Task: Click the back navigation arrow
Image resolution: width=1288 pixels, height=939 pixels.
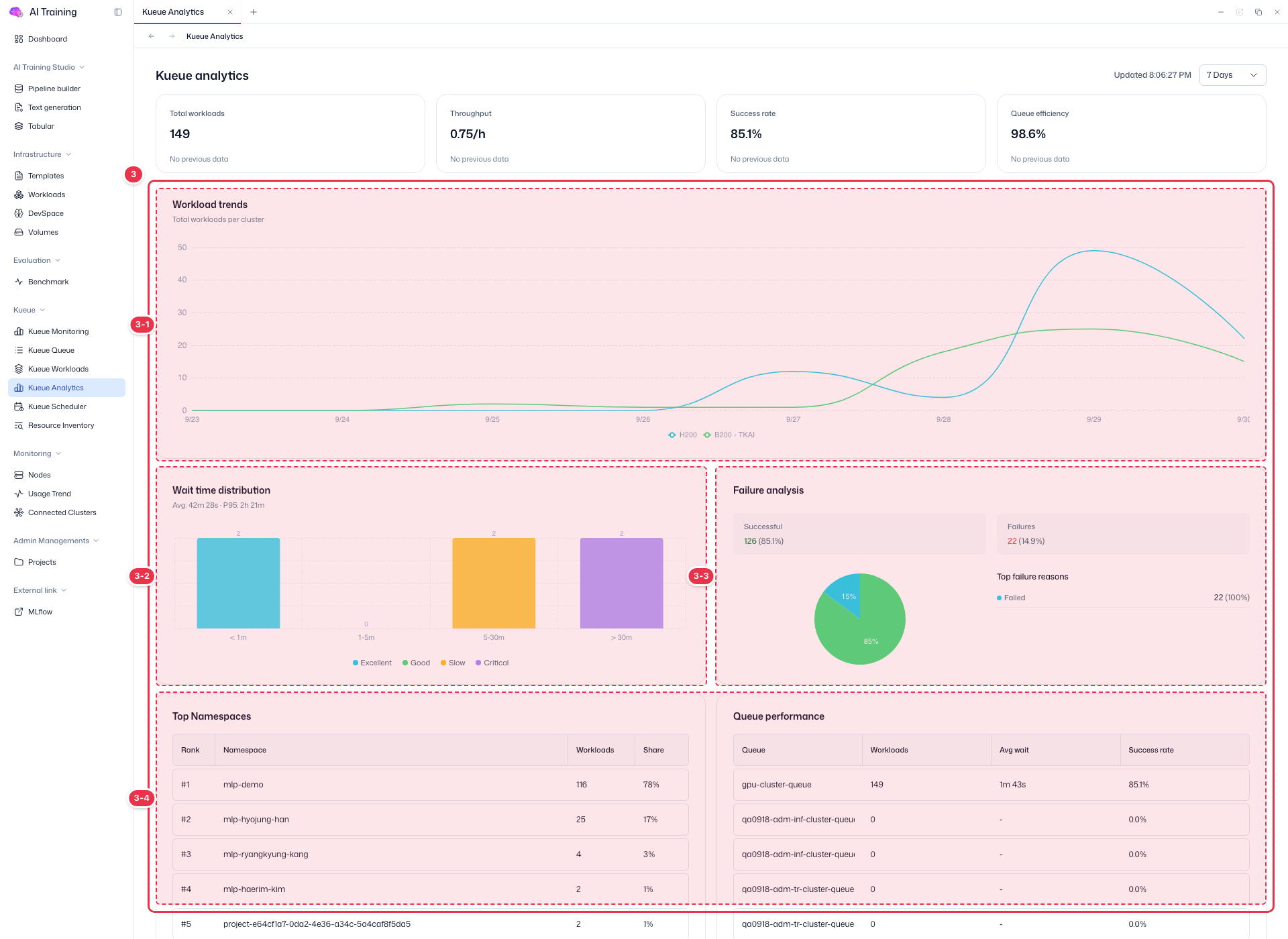Action: (x=152, y=36)
